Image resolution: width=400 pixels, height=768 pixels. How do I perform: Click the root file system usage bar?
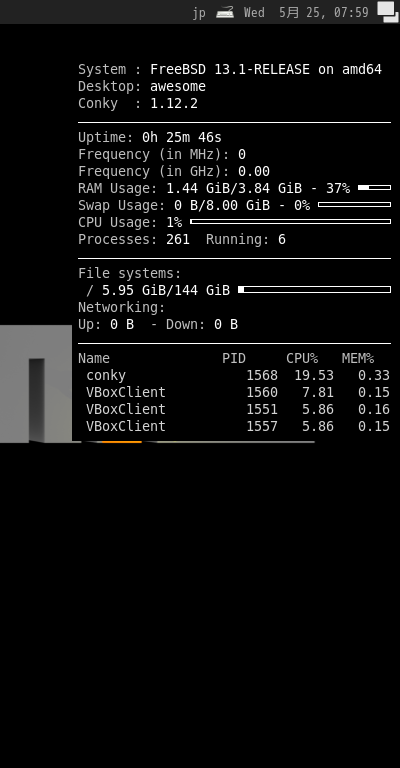(x=314, y=289)
